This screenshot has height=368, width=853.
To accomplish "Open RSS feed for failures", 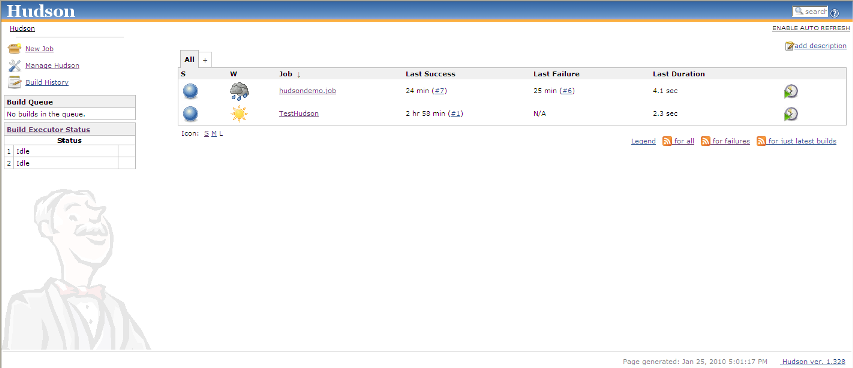I will (726, 142).
